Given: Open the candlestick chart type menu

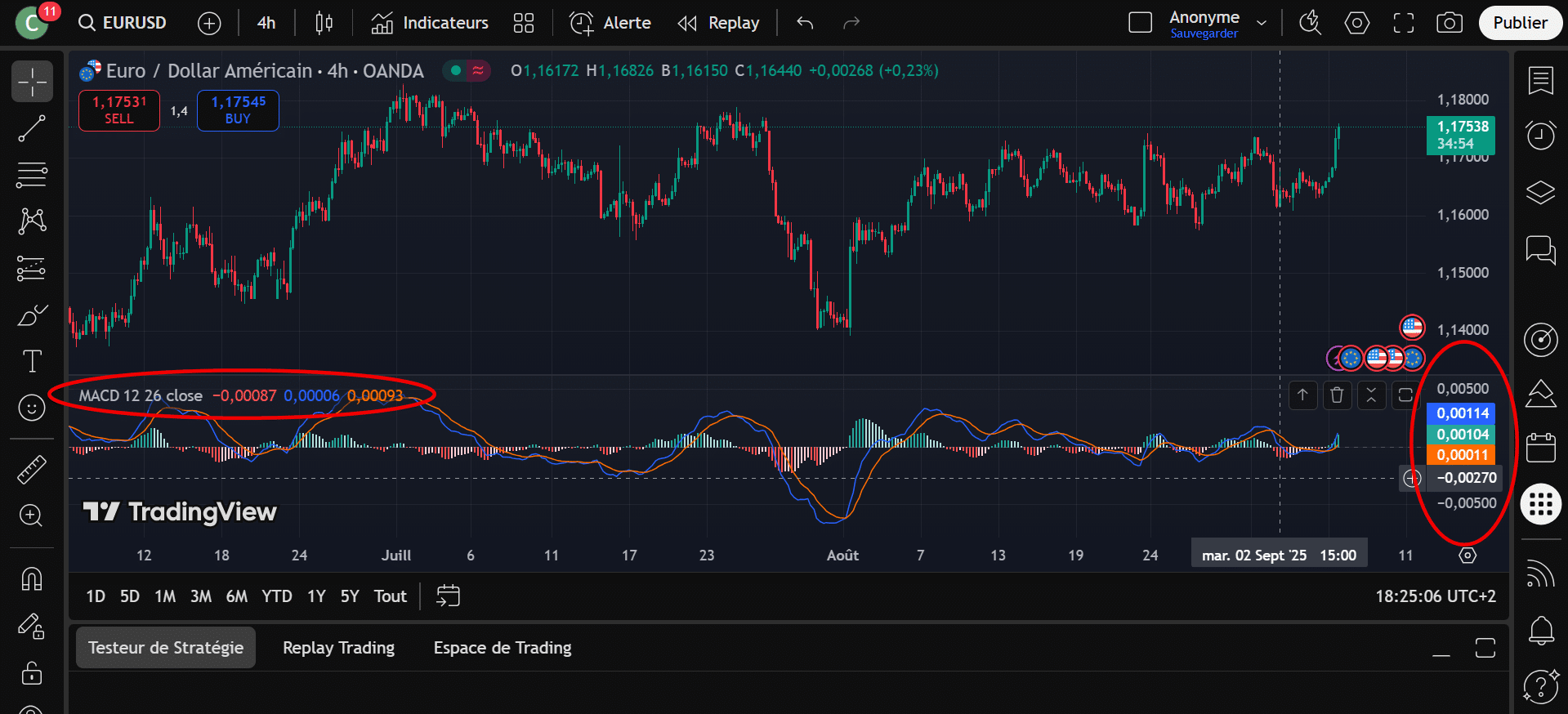Looking at the screenshot, I should coord(324,23).
